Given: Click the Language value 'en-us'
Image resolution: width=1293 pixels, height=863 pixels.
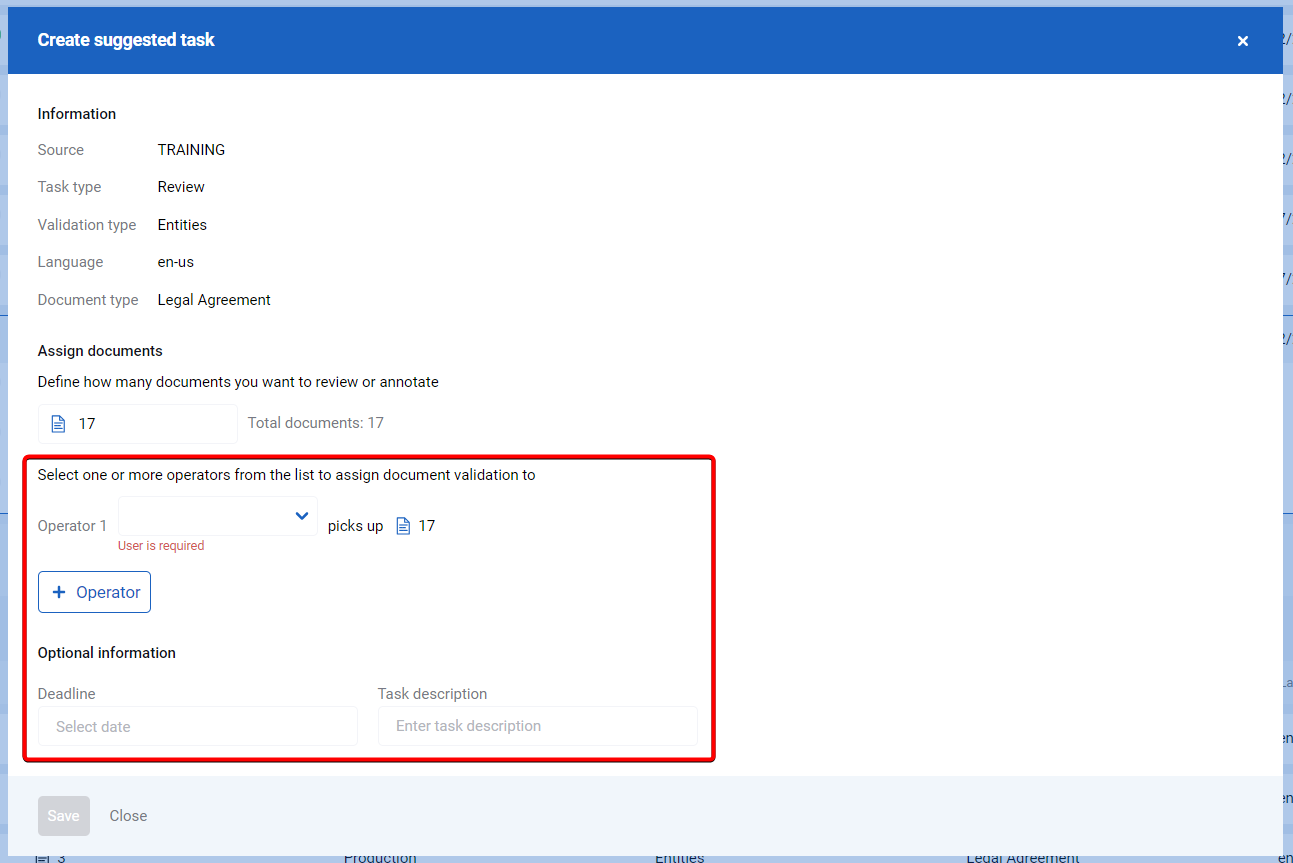Looking at the screenshot, I should 176,262.
